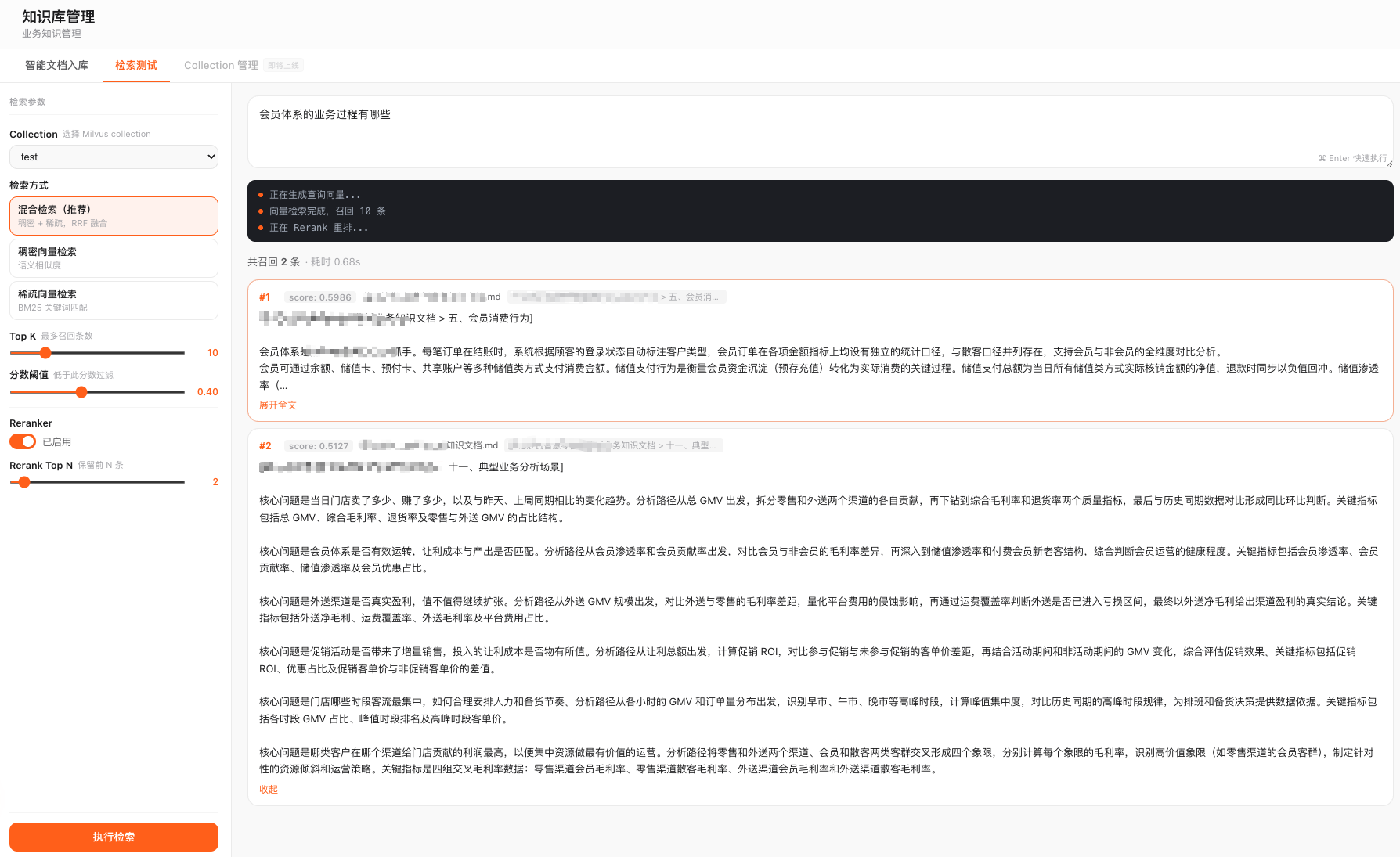Click log line 向量检索完成，召回 10 条
The image size is (1400, 857).
click(x=327, y=211)
